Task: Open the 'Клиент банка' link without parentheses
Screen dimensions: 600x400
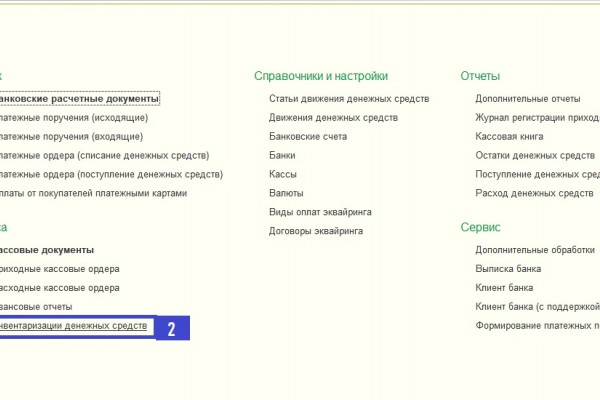Action: coord(504,288)
